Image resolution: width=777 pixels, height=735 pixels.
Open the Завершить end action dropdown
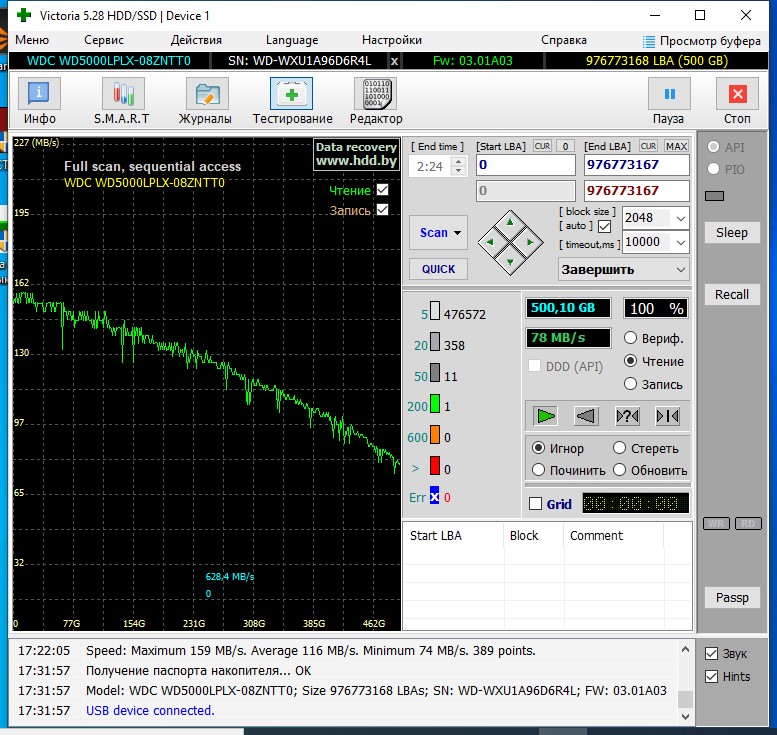click(623, 270)
